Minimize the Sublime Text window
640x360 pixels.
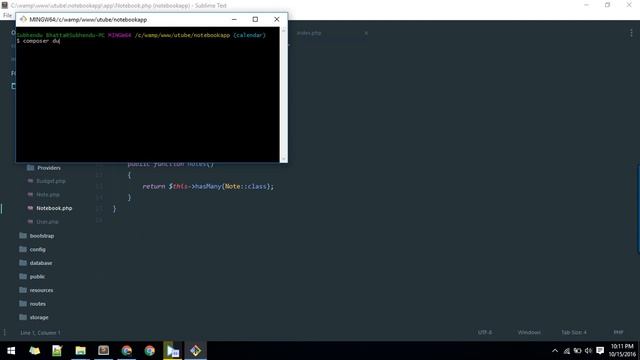tap(586, 5)
